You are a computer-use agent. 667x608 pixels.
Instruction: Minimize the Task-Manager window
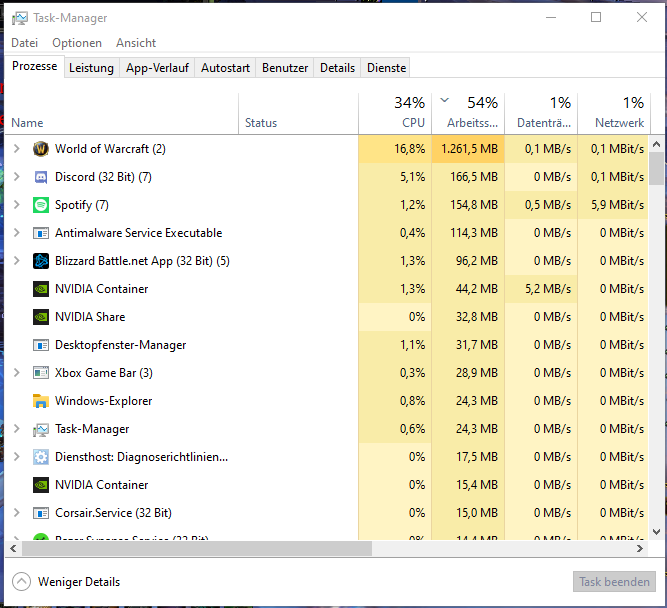coord(551,17)
